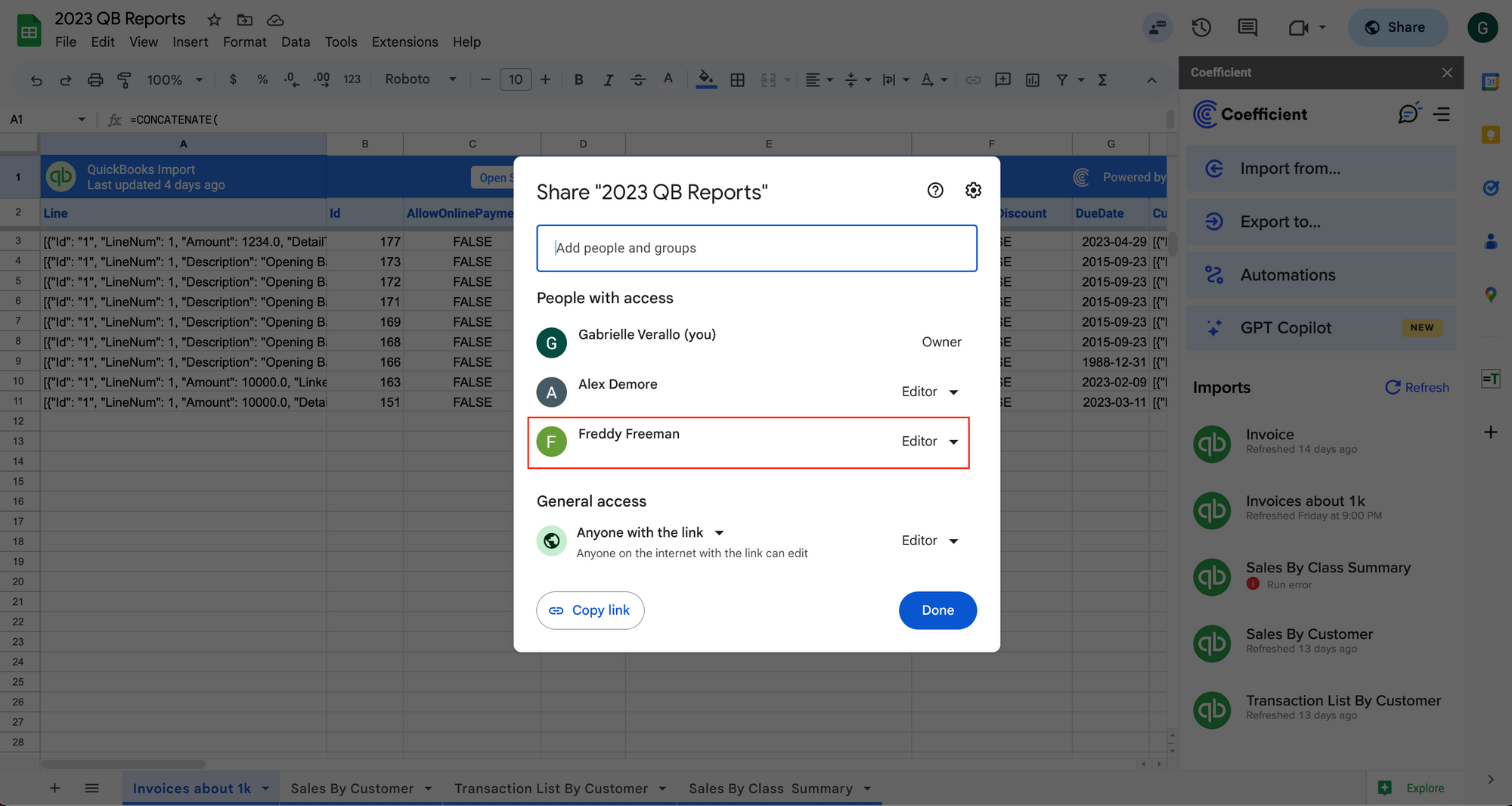Click the Add people and groups field
This screenshot has height=806, width=1512.
pyautogui.click(x=757, y=248)
